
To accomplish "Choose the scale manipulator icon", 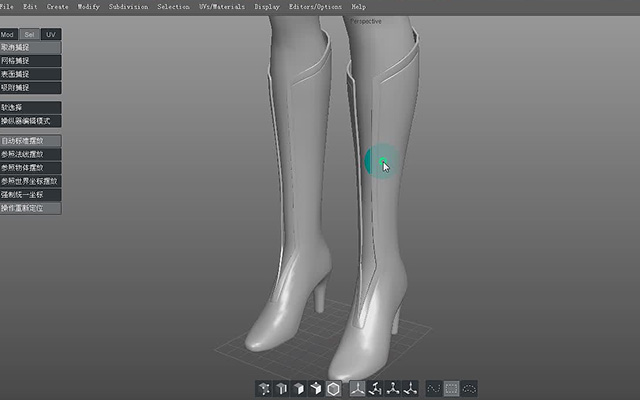I will (x=393, y=389).
